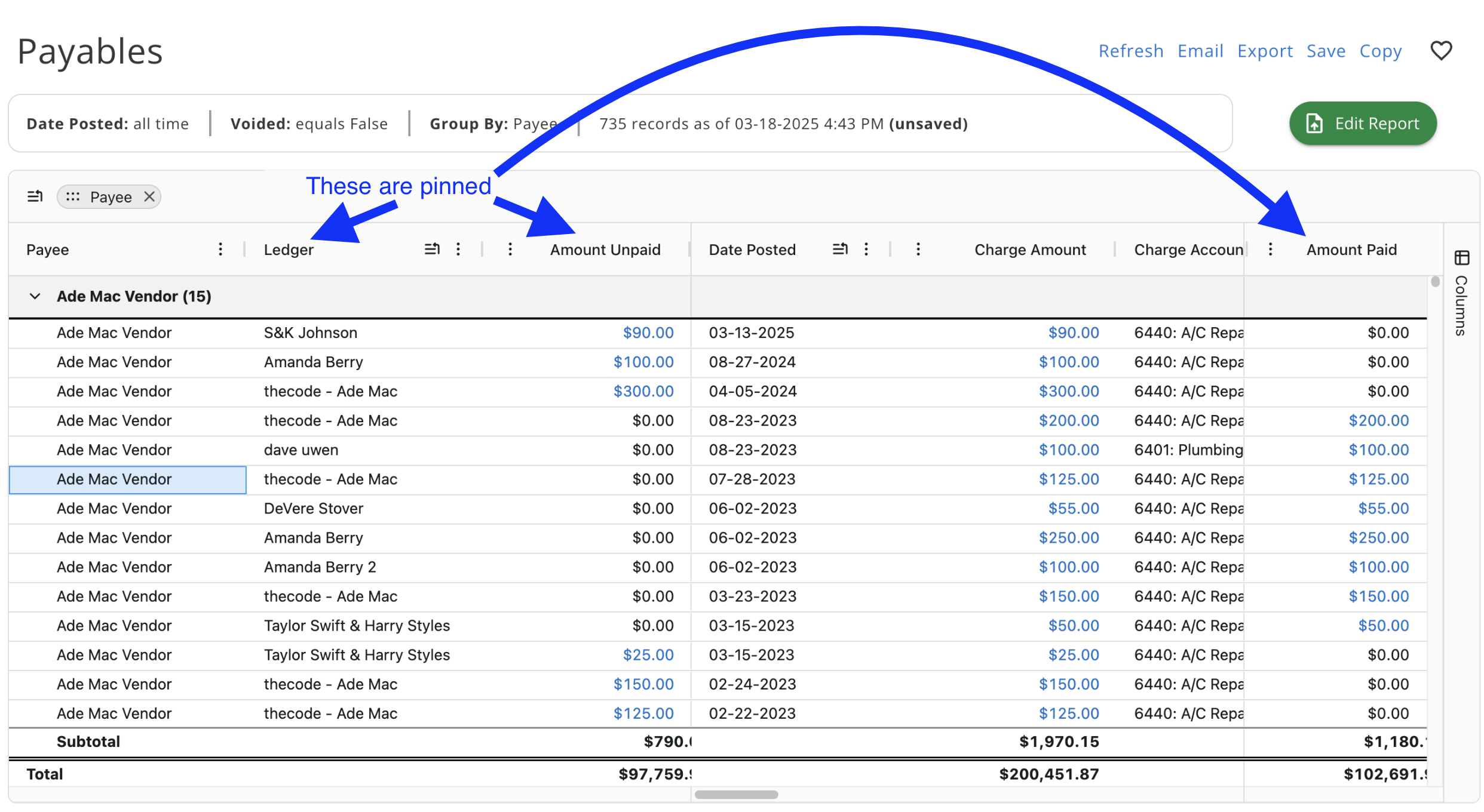1484x812 pixels.
Task: Click the Refresh link
Action: pos(1130,51)
